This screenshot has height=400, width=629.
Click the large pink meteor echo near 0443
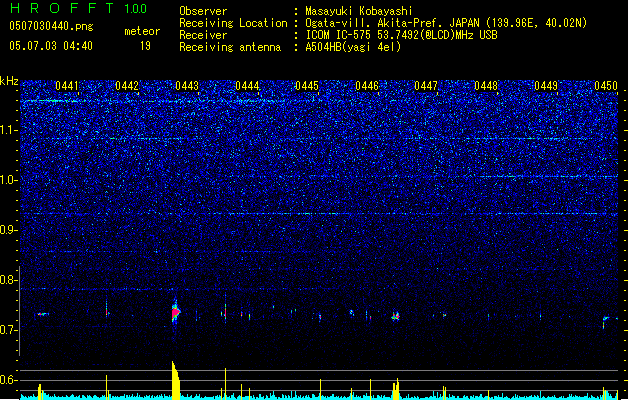[175, 312]
